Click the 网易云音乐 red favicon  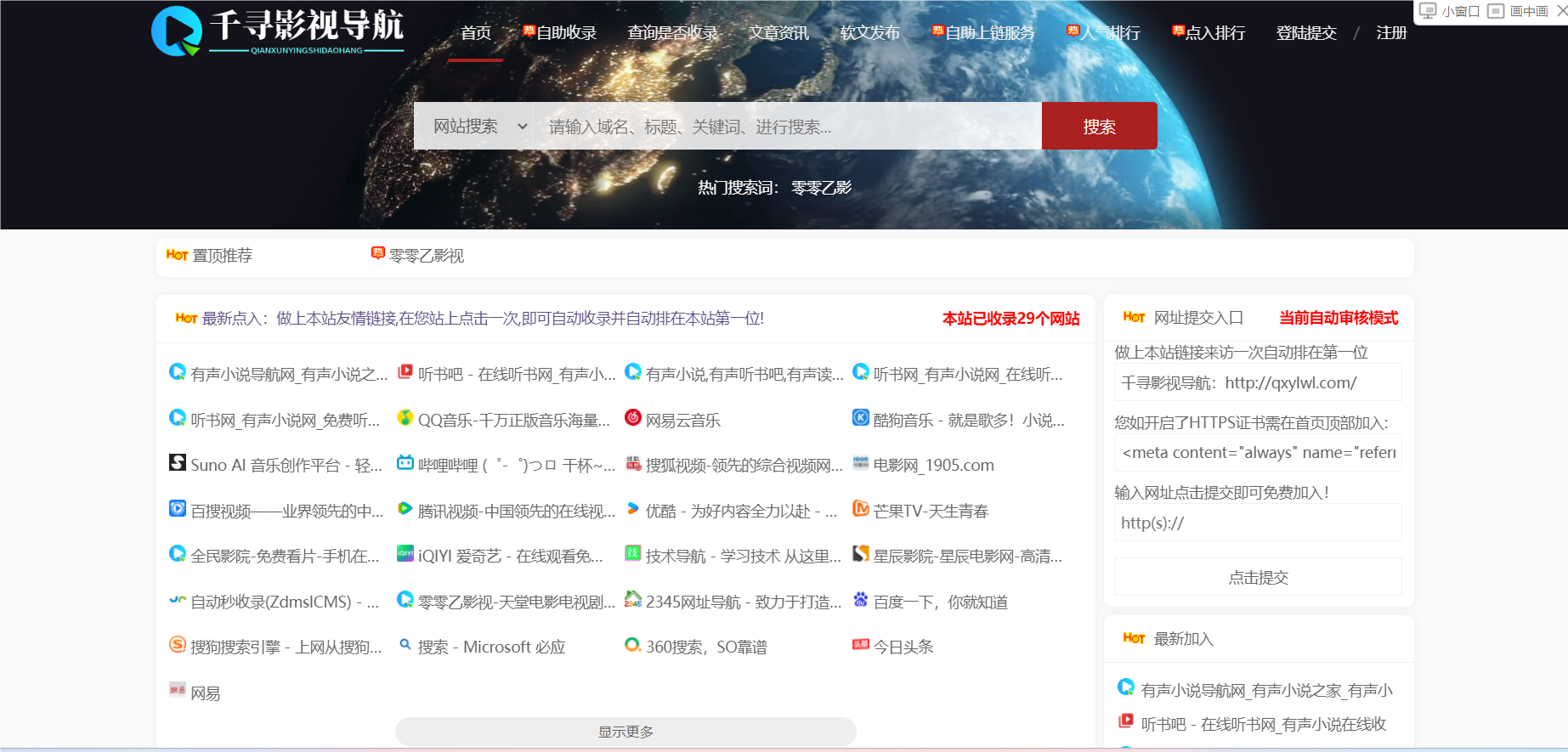pos(633,418)
